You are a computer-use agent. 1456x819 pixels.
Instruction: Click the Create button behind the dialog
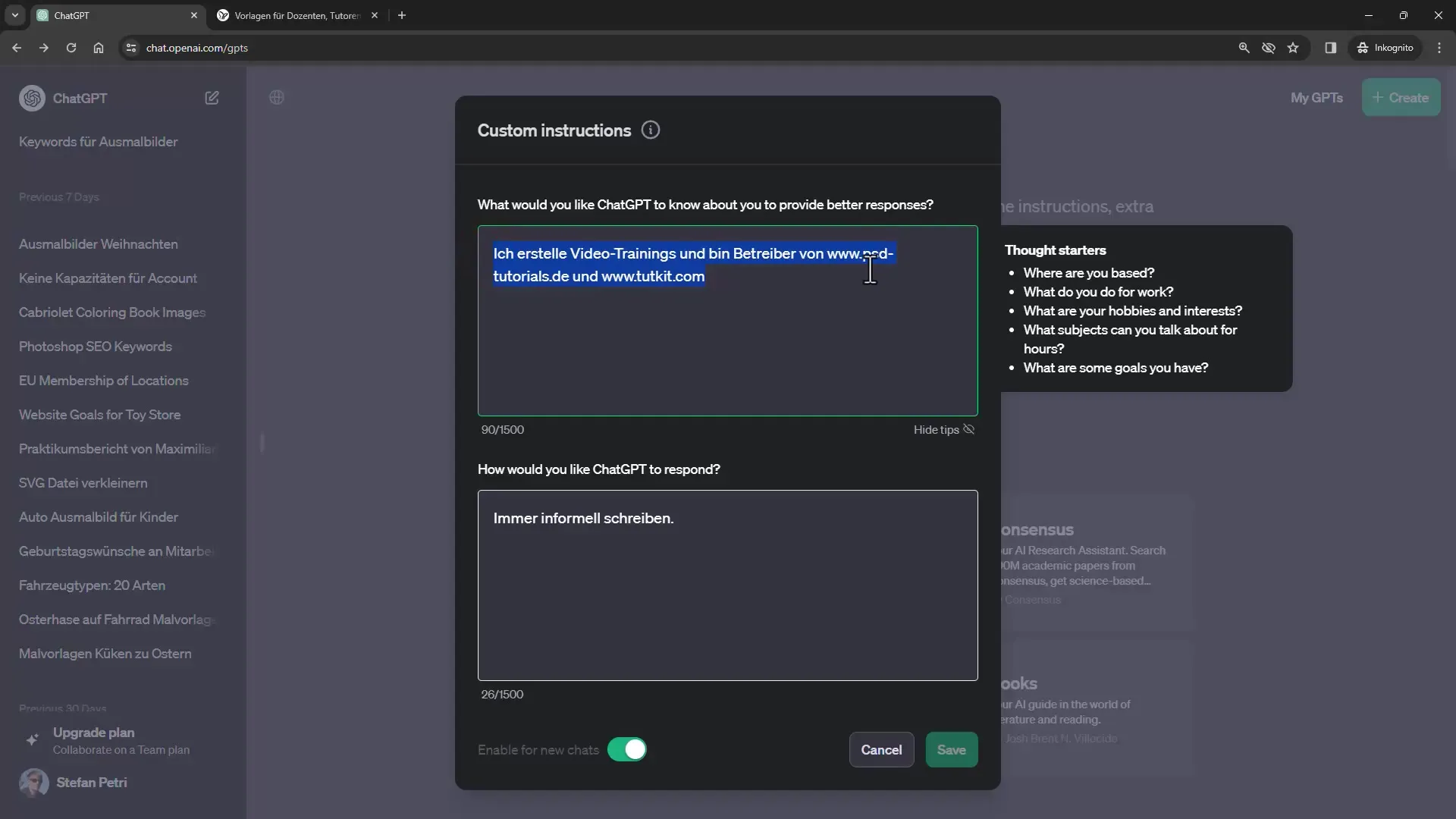[x=1401, y=98]
